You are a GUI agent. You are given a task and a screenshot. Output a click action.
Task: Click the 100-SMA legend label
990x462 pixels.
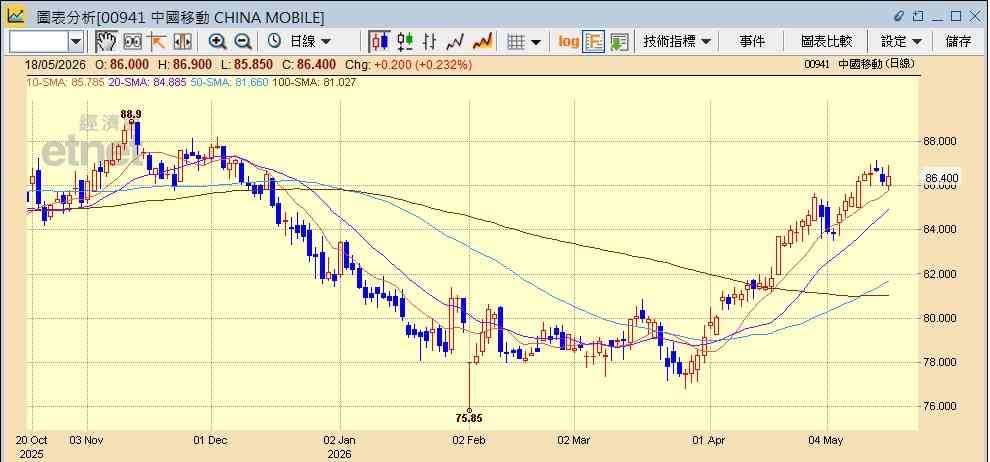[x=314, y=81]
